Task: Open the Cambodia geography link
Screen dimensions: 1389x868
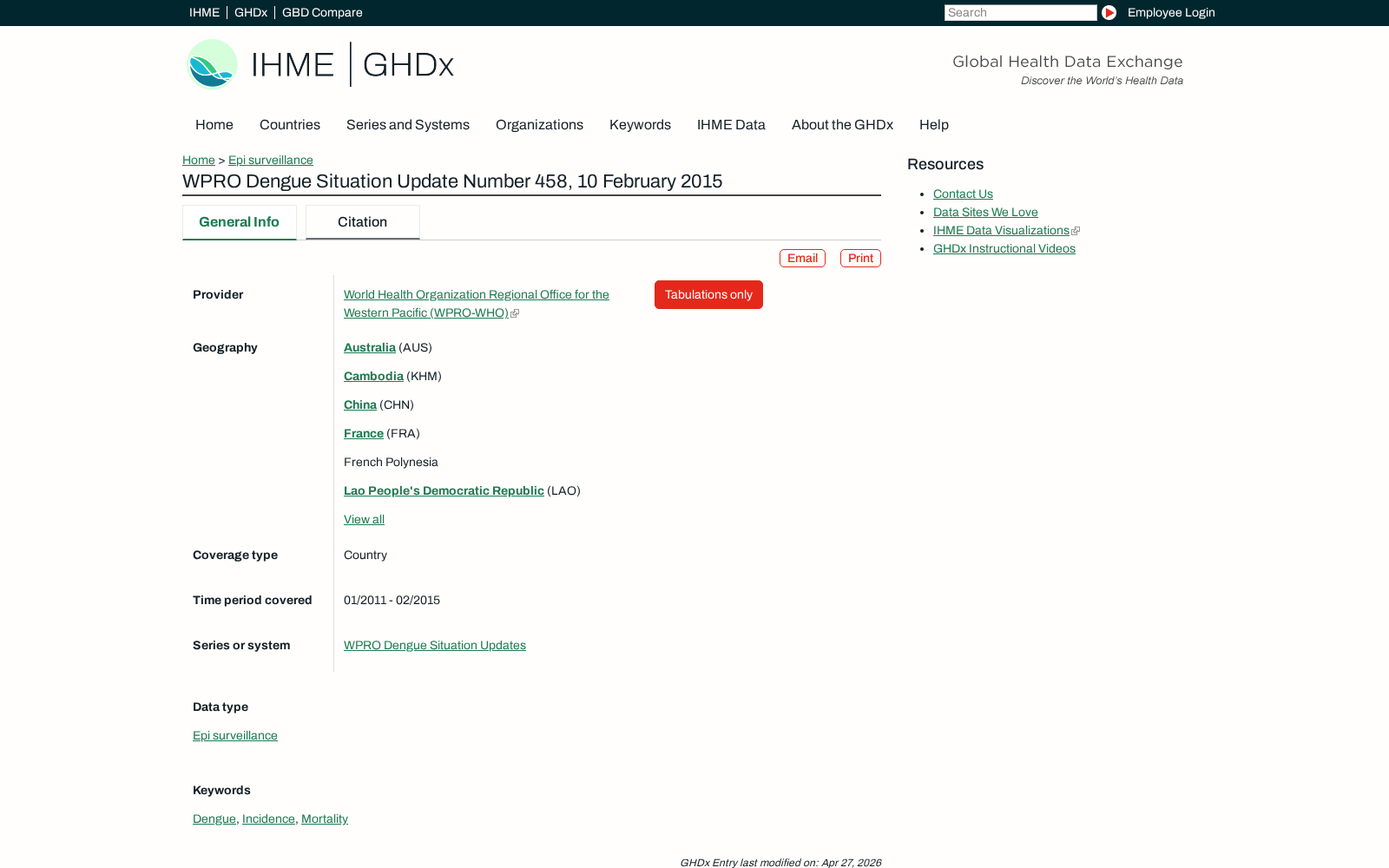Action: 373,376
